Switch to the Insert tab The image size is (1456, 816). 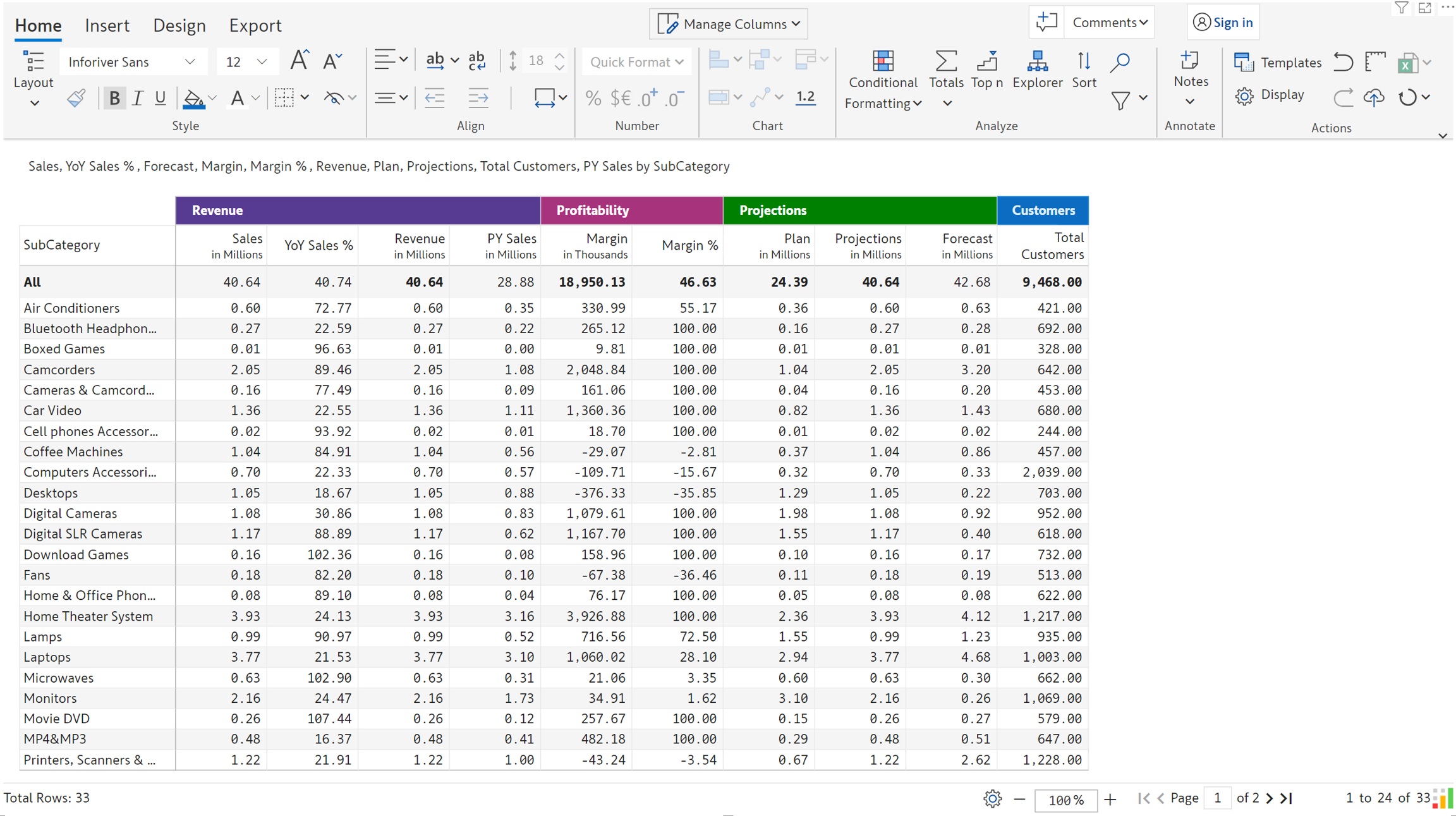(x=107, y=25)
